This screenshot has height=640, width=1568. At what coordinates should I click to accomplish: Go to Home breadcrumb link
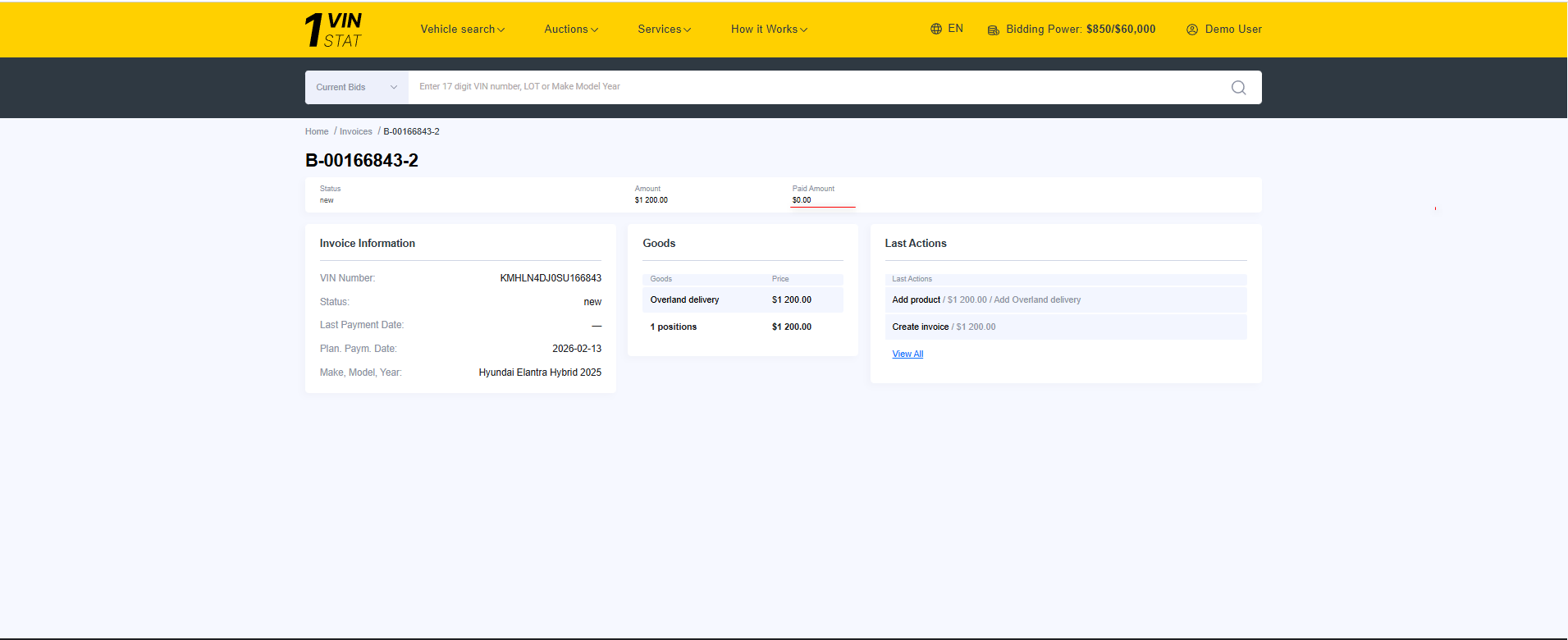pyautogui.click(x=317, y=131)
